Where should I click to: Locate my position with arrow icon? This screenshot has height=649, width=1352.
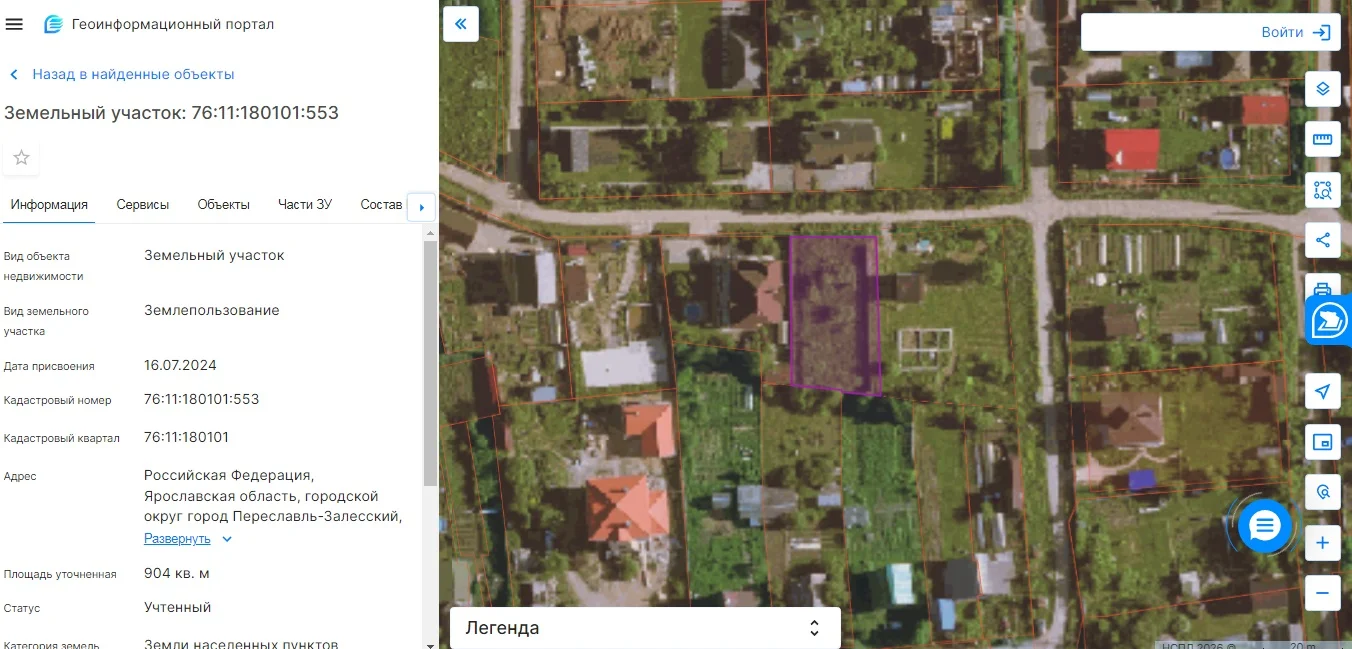pos(1323,391)
